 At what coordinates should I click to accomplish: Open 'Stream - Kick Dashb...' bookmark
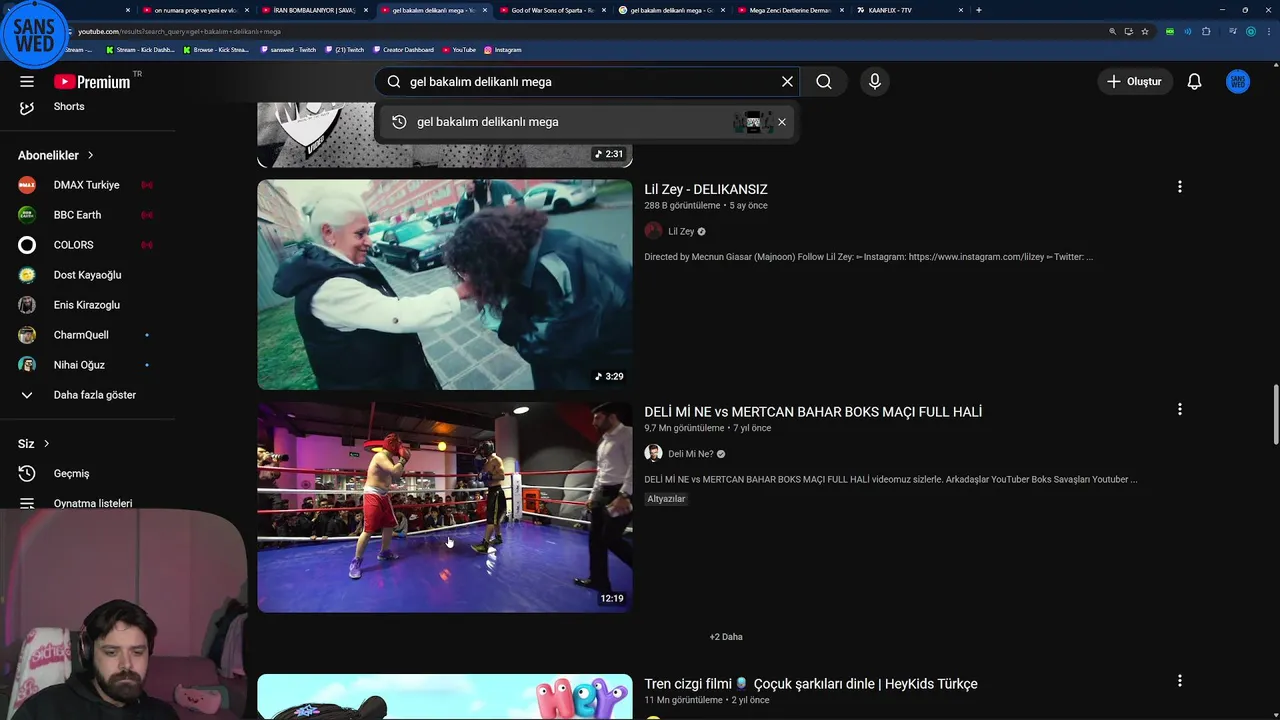point(139,50)
